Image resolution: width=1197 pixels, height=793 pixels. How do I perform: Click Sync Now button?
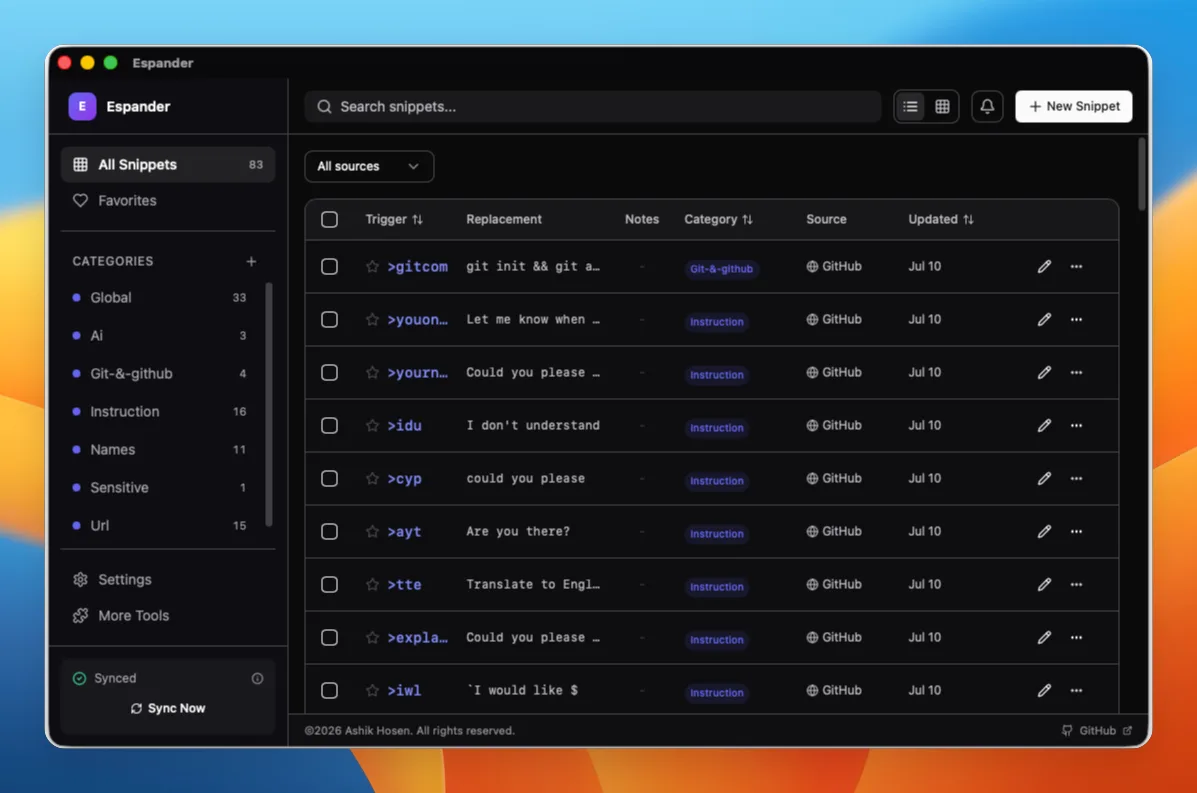pos(168,708)
